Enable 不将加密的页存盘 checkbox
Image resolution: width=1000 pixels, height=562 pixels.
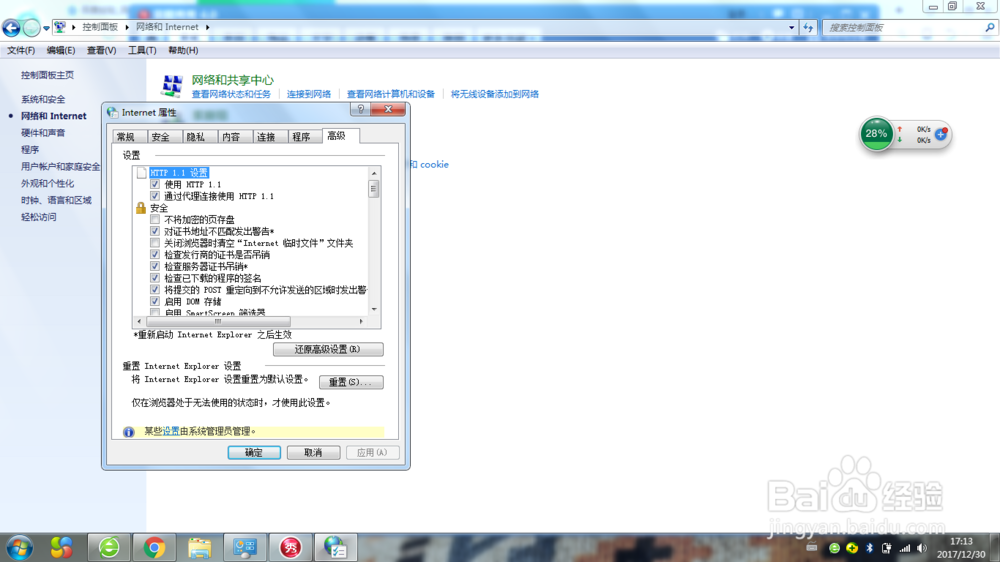(155, 219)
